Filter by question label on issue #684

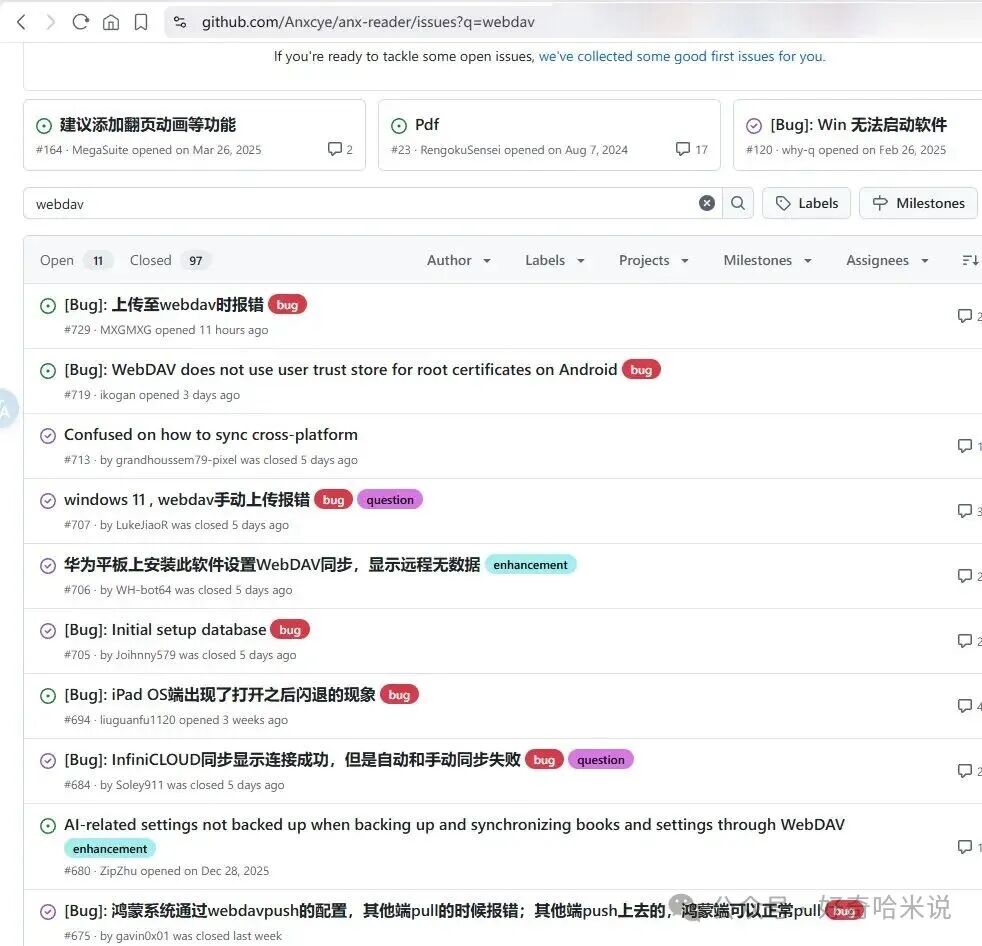[601, 760]
